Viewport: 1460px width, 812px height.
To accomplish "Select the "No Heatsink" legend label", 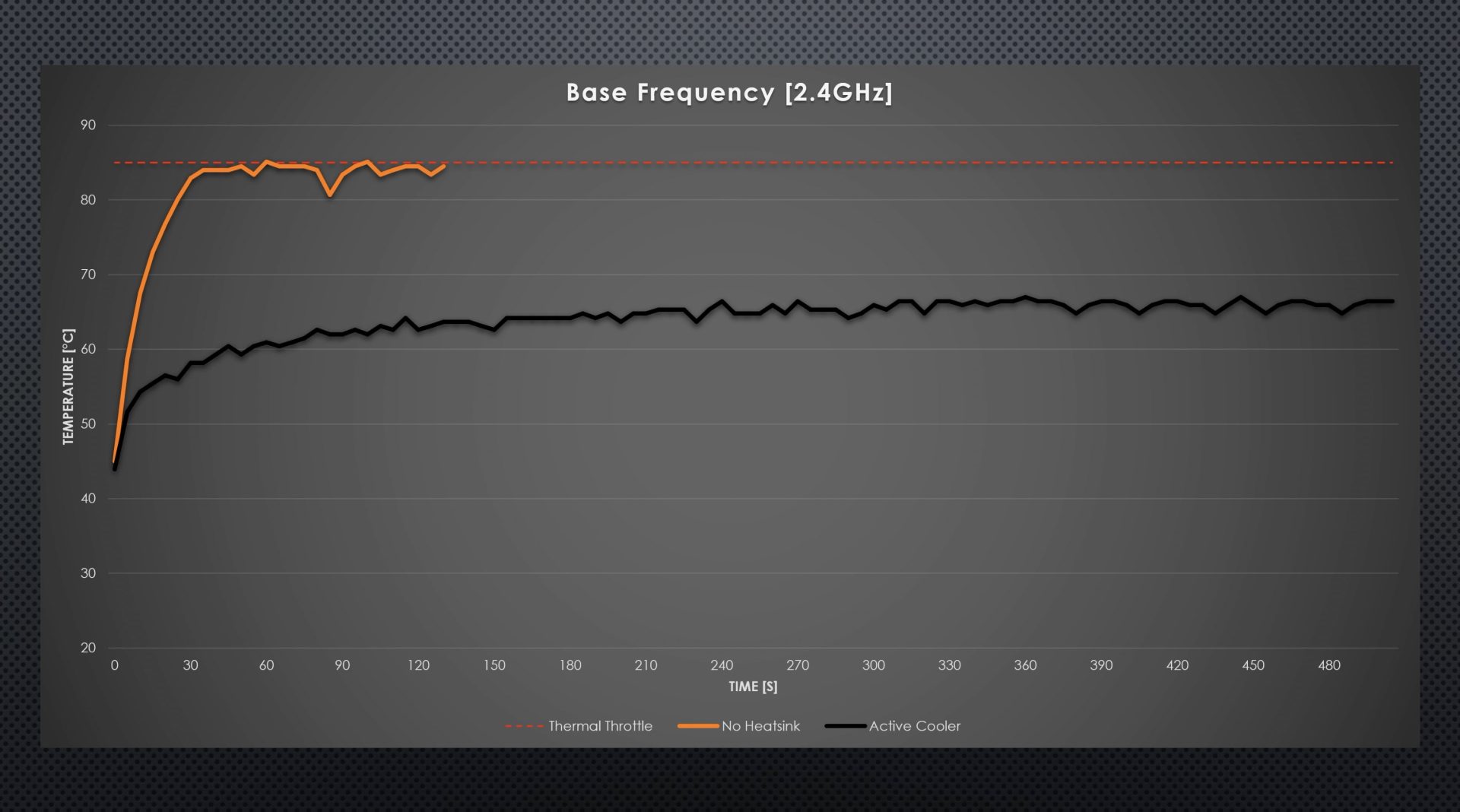I will click(760, 726).
